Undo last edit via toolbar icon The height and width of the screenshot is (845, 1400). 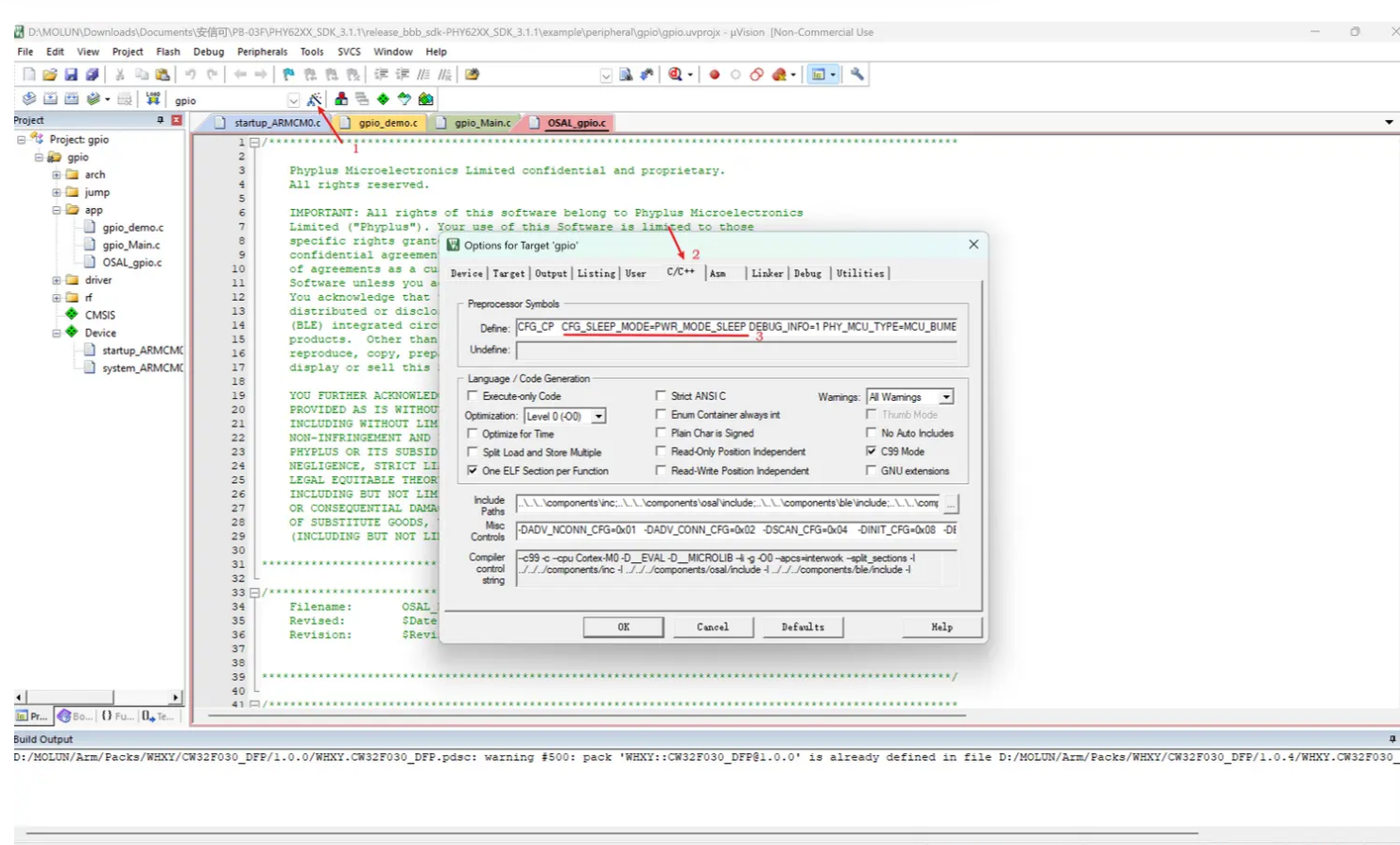190,75
